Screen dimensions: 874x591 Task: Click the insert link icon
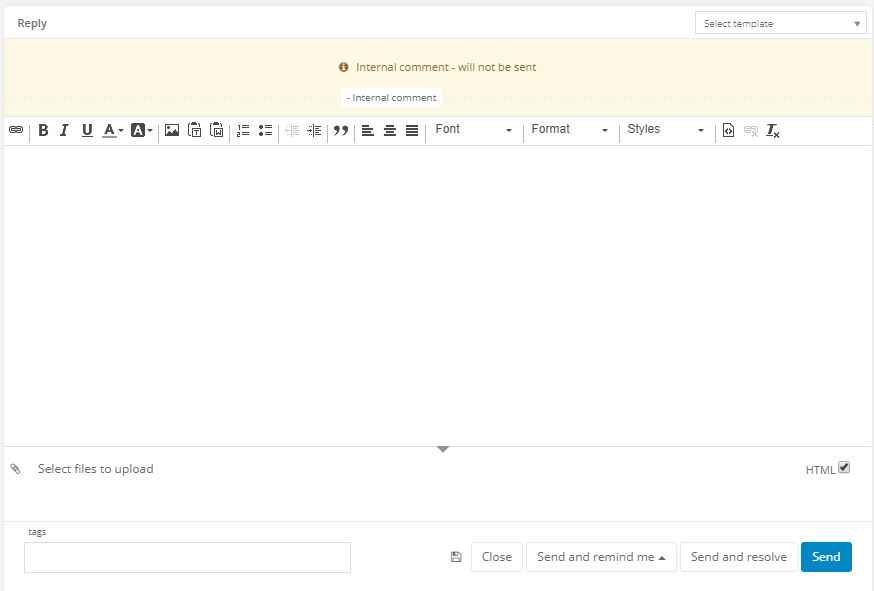pos(16,130)
